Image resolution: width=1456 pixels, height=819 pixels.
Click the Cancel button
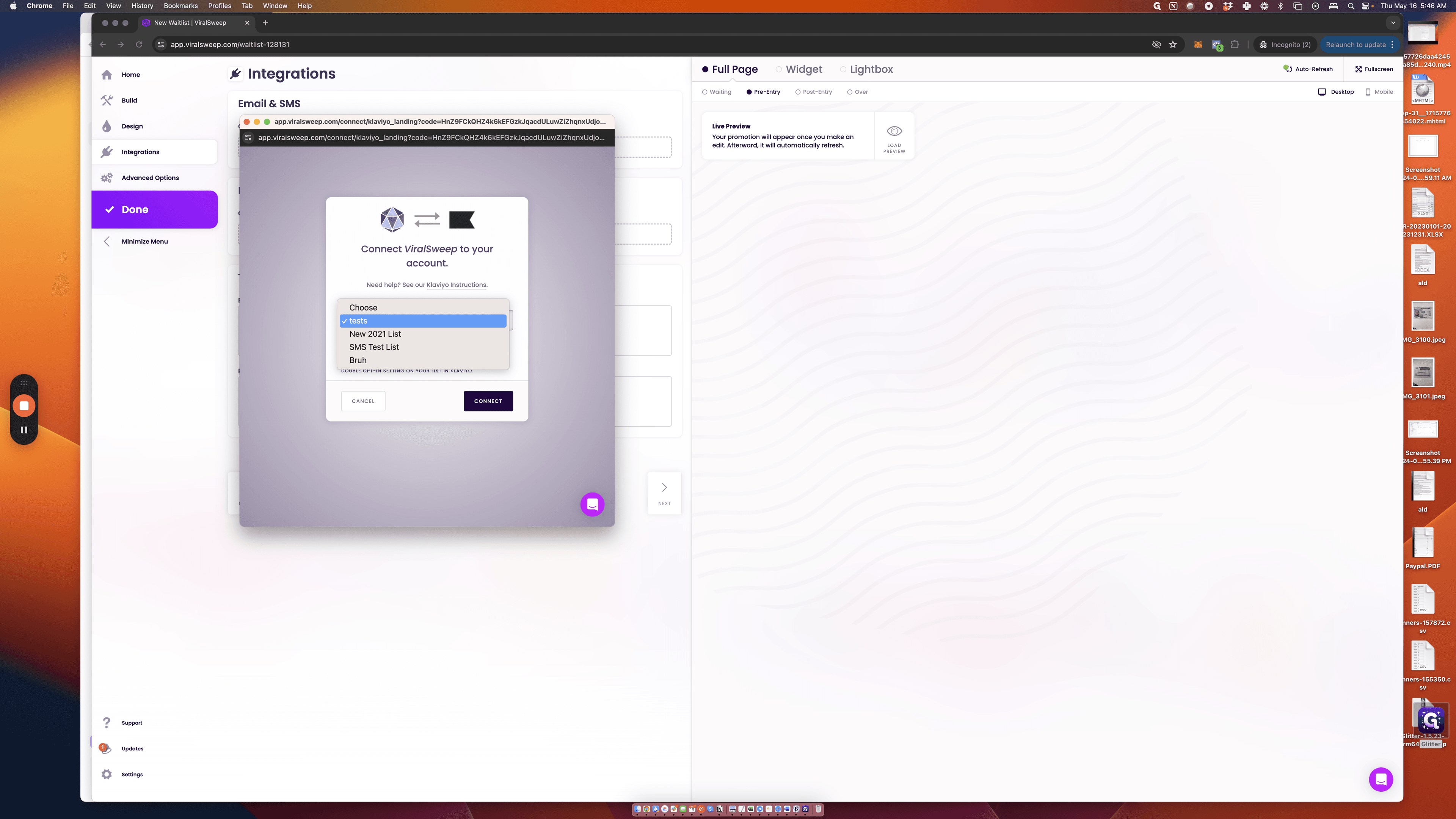tap(363, 401)
